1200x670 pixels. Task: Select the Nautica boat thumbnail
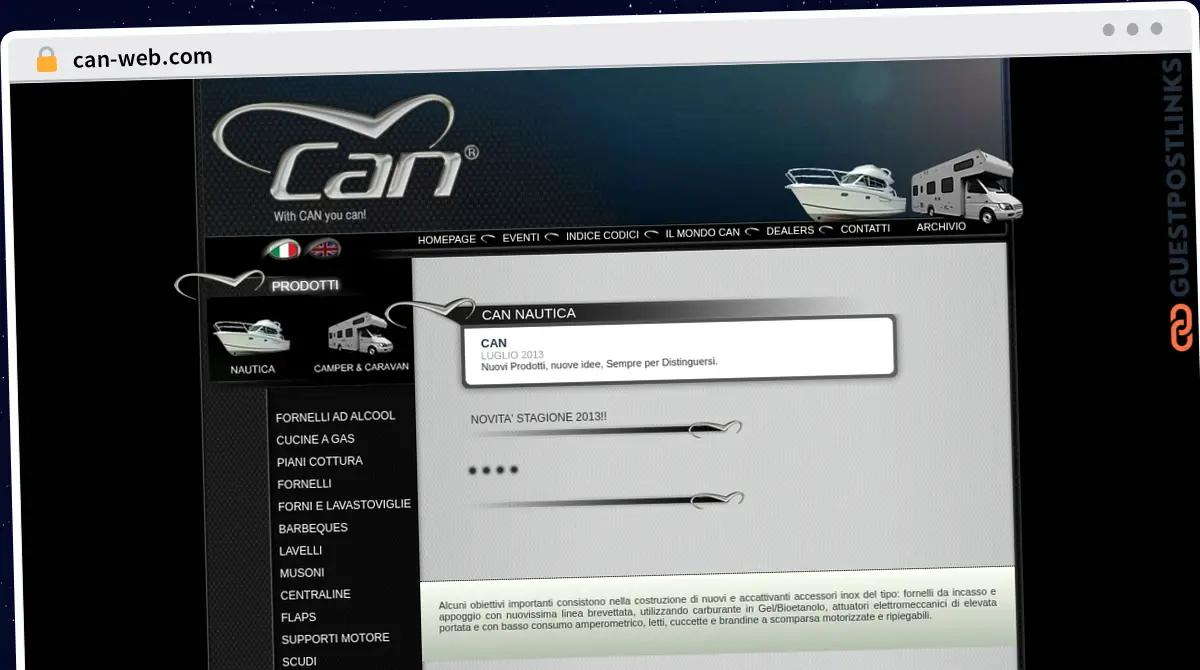click(x=252, y=336)
